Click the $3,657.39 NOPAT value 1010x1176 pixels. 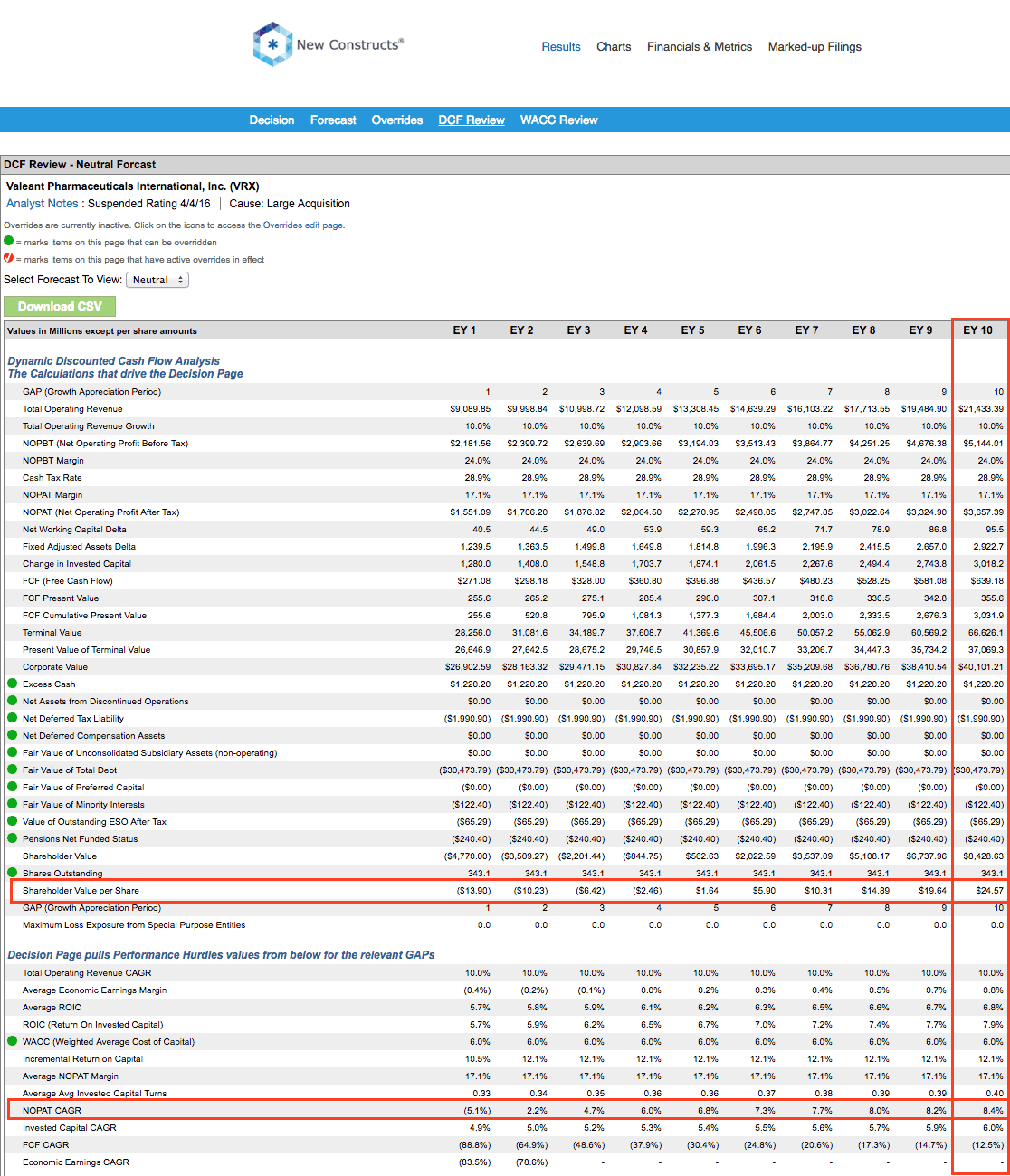coord(984,512)
